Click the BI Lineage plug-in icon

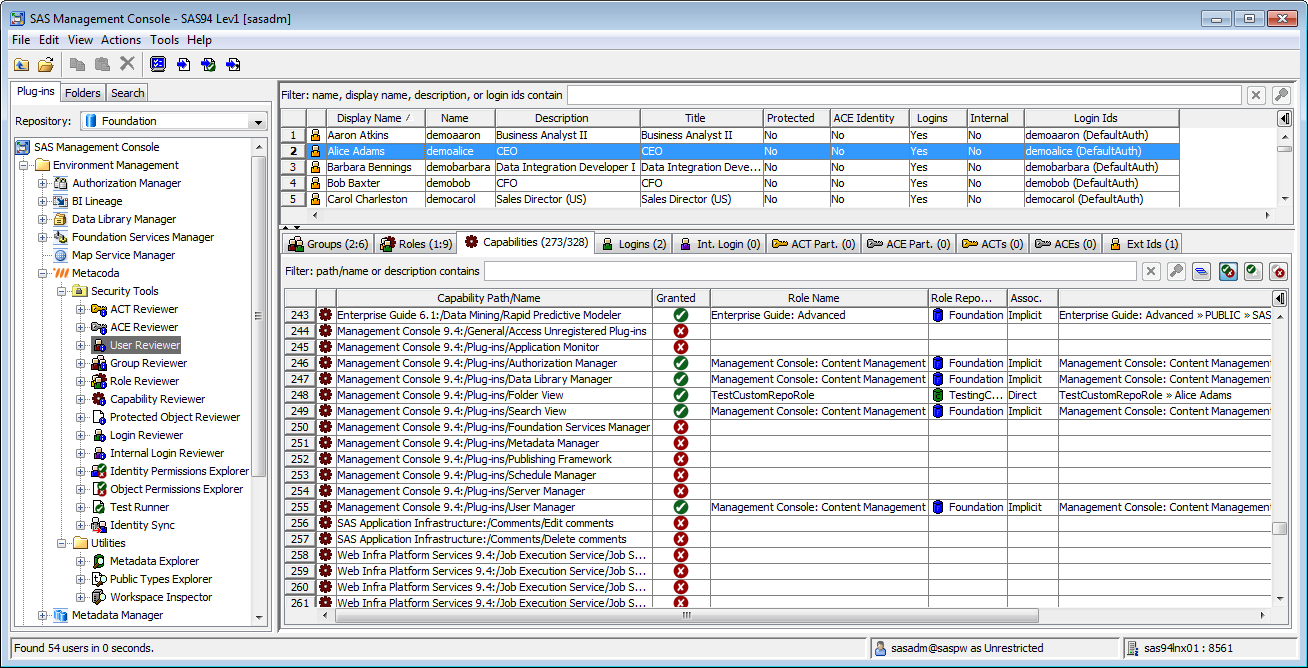pyautogui.click(x=60, y=201)
